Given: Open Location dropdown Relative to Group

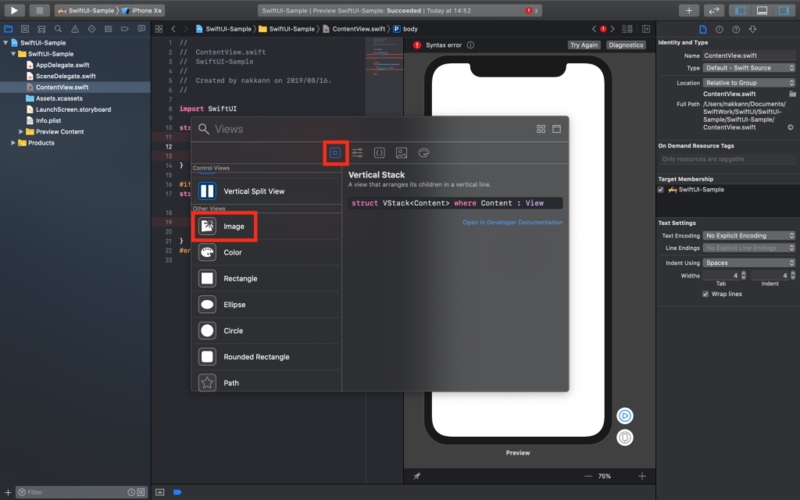Looking at the screenshot, I should click(x=749, y=83).
